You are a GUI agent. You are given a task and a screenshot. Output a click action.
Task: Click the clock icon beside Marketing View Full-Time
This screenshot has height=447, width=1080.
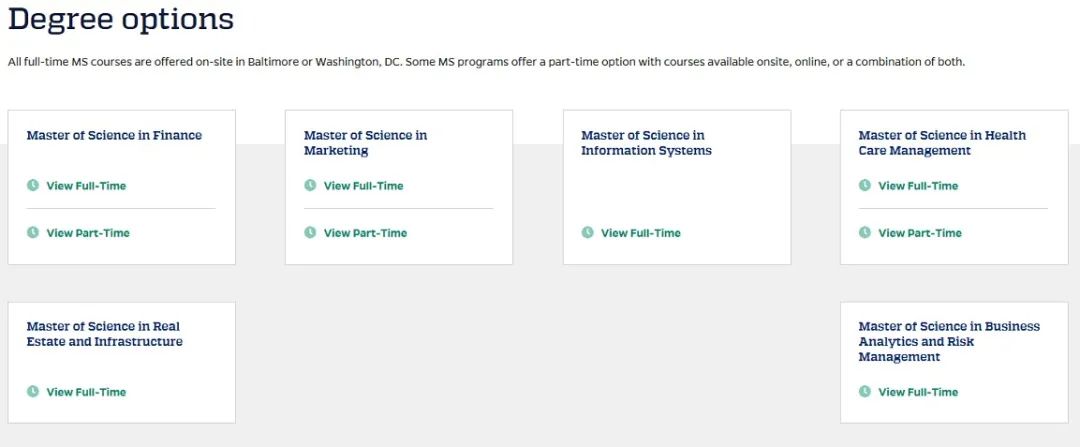(x=310, y=185)
